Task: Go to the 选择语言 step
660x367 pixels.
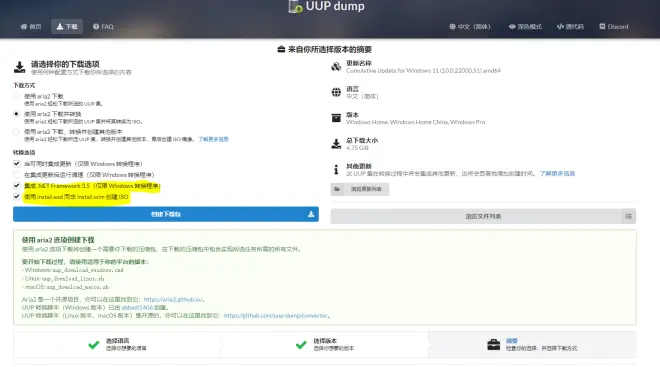Action: [117, 344]
